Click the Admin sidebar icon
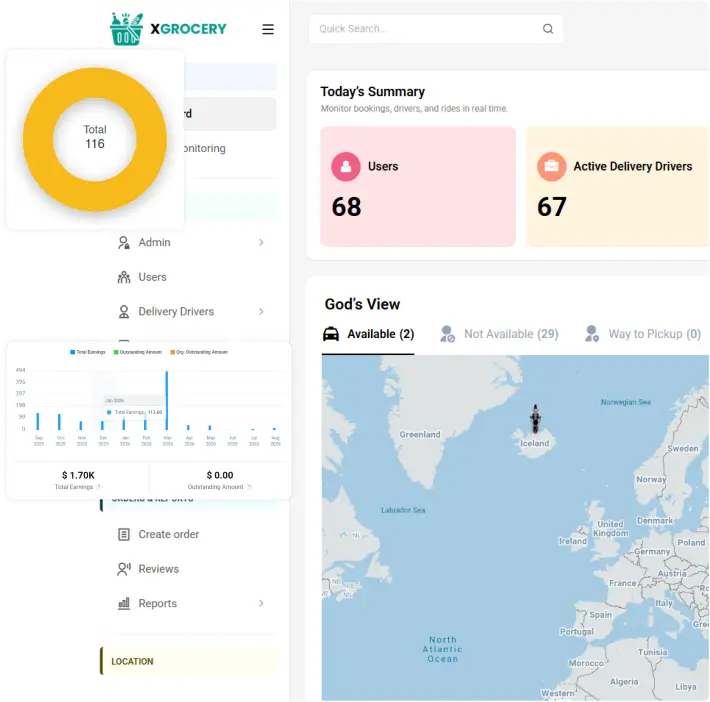Viewport: 710px width, 702px height. pos(124,242)
